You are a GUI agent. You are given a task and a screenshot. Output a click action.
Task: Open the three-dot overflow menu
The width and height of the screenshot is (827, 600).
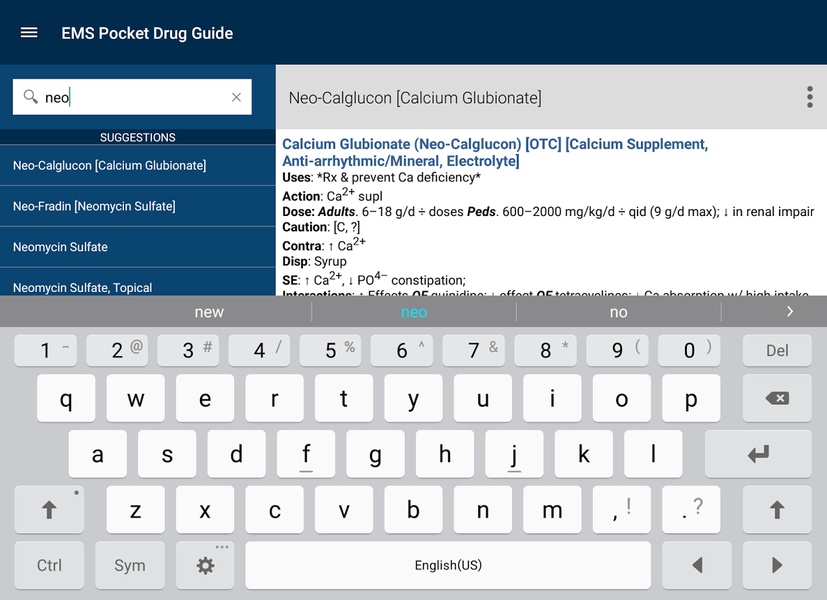point(810,98)
